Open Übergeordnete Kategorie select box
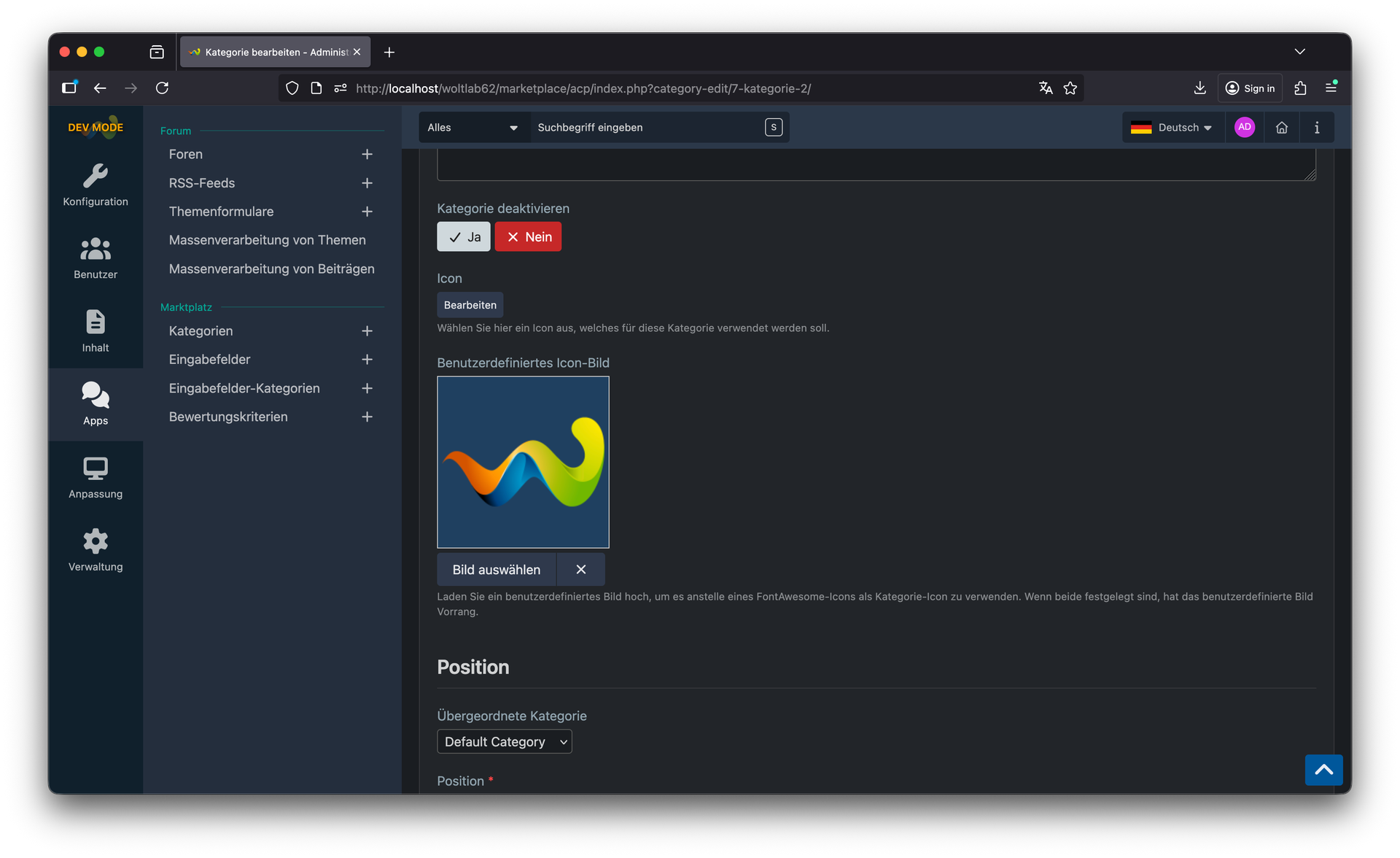The image size is (1400, 858). pos(504,742)
